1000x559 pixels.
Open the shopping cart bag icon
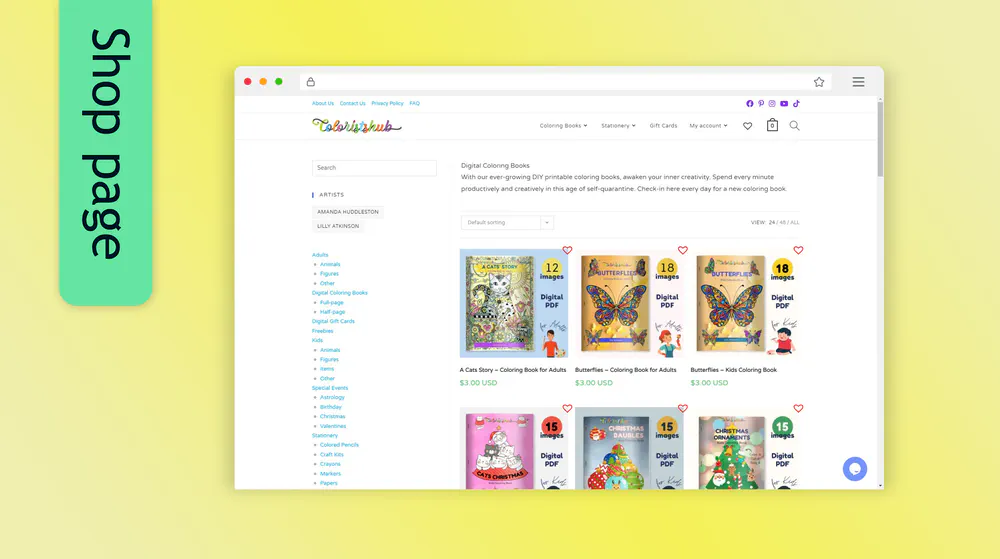coord(772,125)
